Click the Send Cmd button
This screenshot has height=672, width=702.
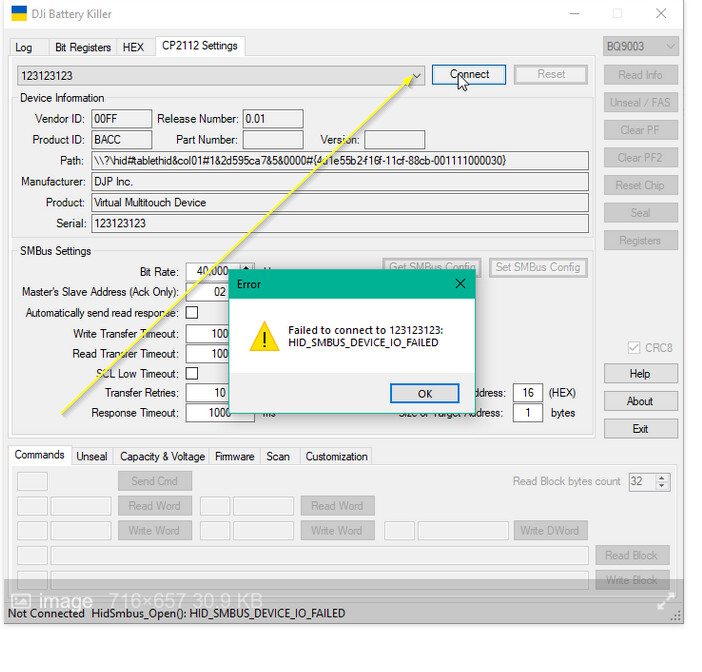click(x=154, y=481)
